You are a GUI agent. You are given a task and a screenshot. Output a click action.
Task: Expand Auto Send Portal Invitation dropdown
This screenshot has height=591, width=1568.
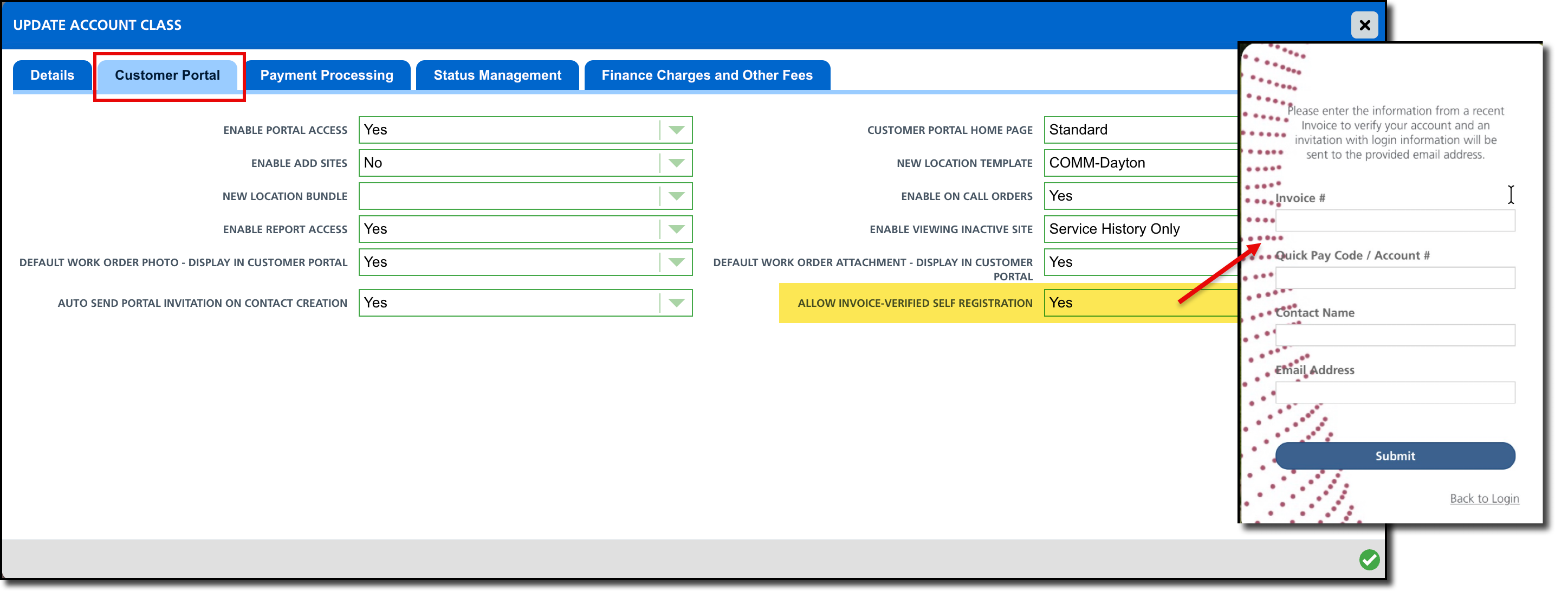click(x=676, y=303)
